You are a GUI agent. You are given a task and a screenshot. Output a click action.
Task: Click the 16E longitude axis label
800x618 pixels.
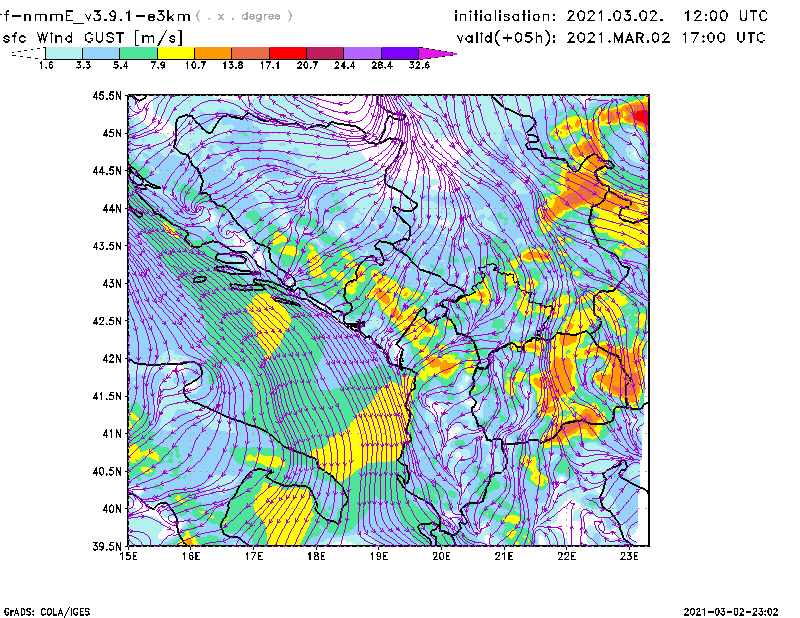pyautogui.click(x=190, y=556)
